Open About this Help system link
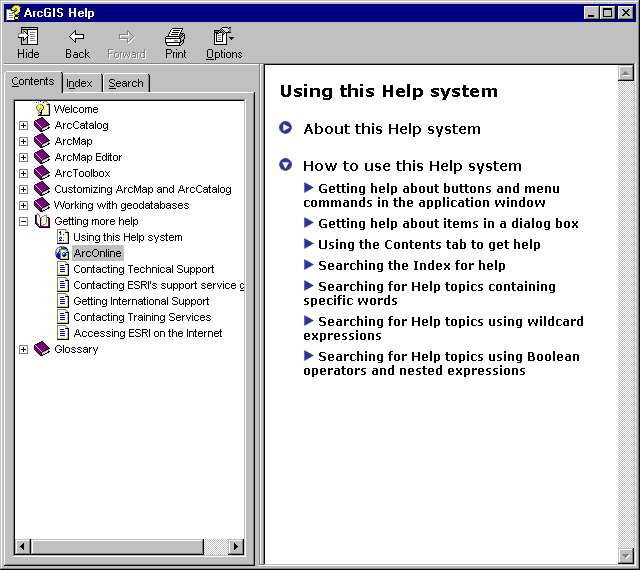This screenshot has height=570, width=640. pos(392,129)
